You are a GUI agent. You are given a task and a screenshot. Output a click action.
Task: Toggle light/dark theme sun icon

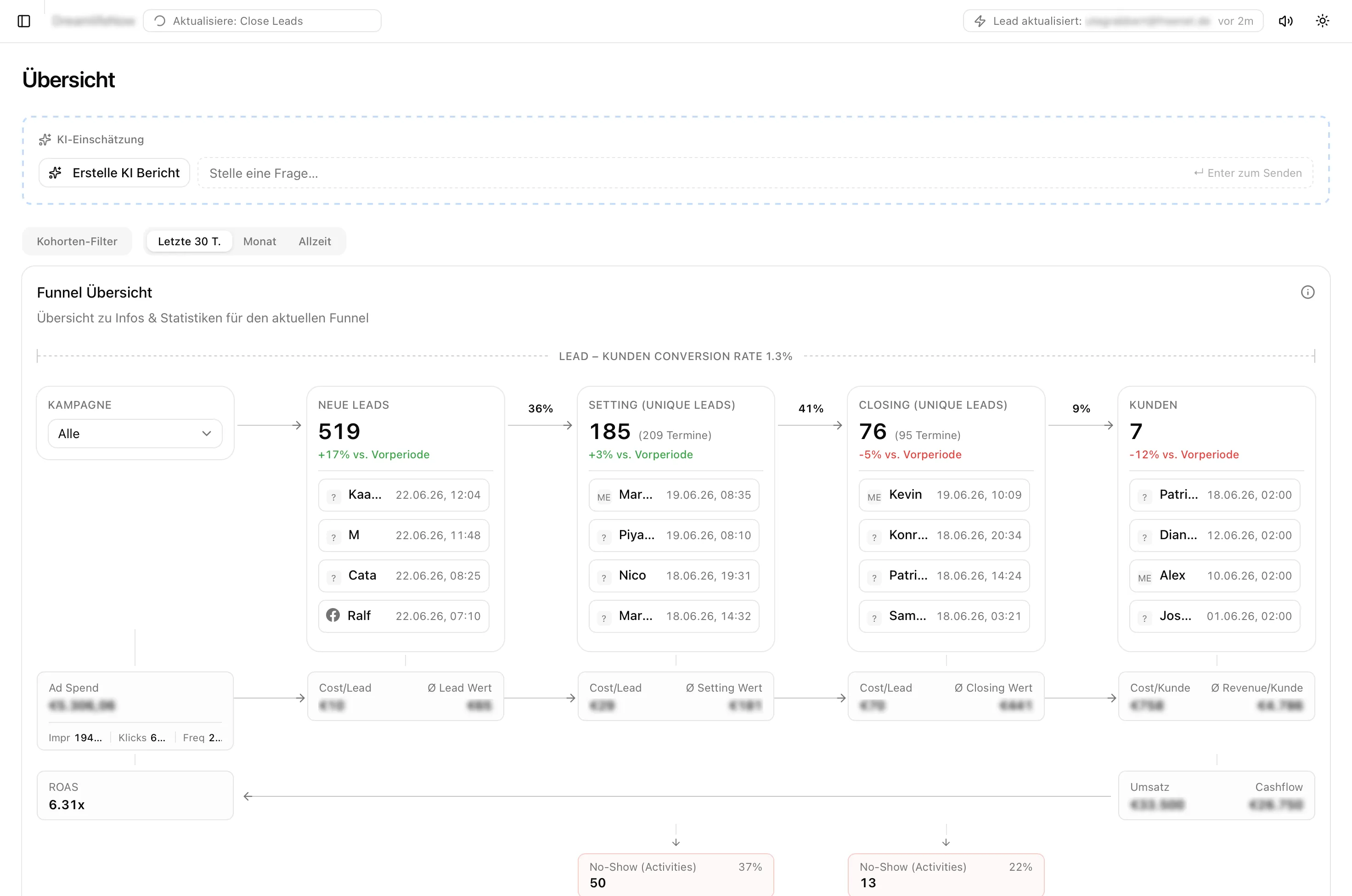pyautogui.click(x=1322, y=21)
